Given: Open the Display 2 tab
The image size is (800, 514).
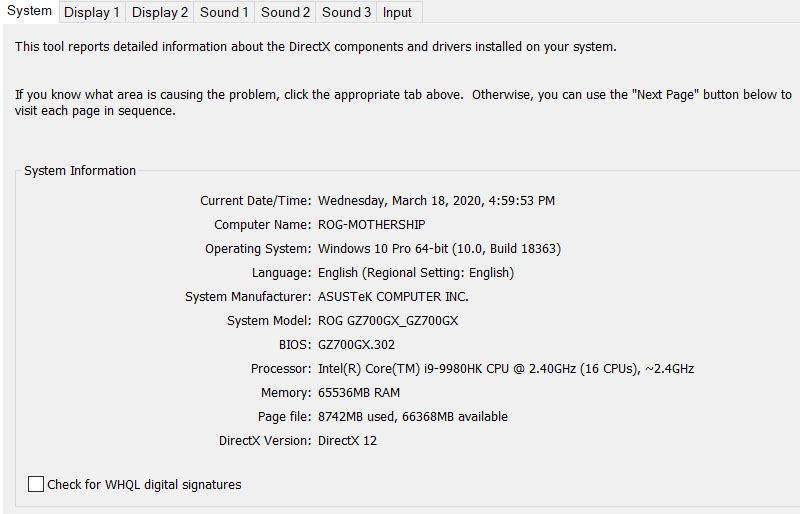Looking at the screenshot, I should [x=160, y=12].
